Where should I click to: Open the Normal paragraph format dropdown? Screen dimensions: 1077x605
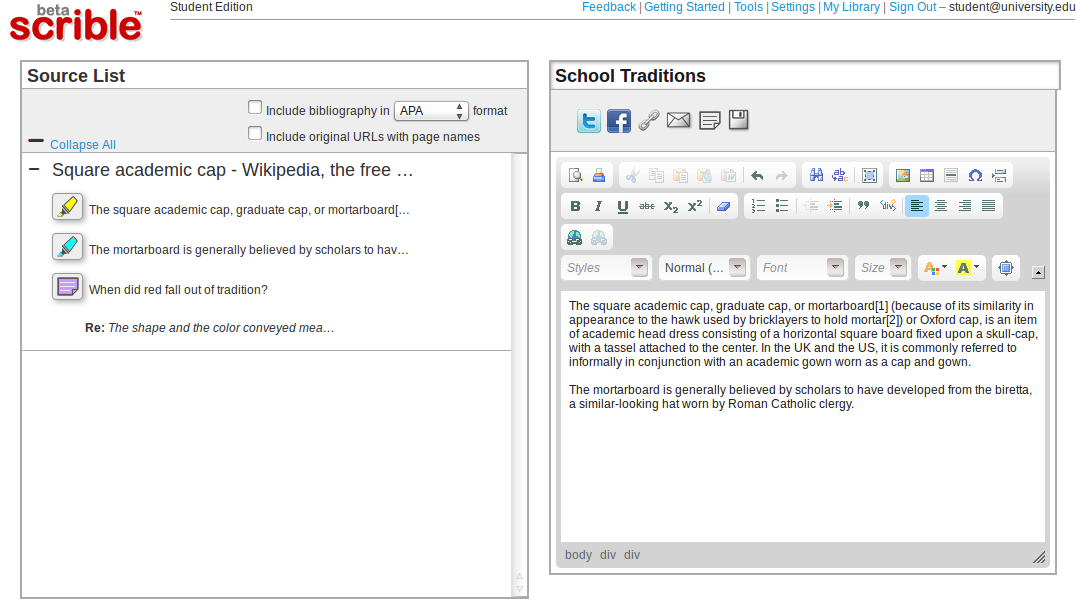tap(703, 268)
